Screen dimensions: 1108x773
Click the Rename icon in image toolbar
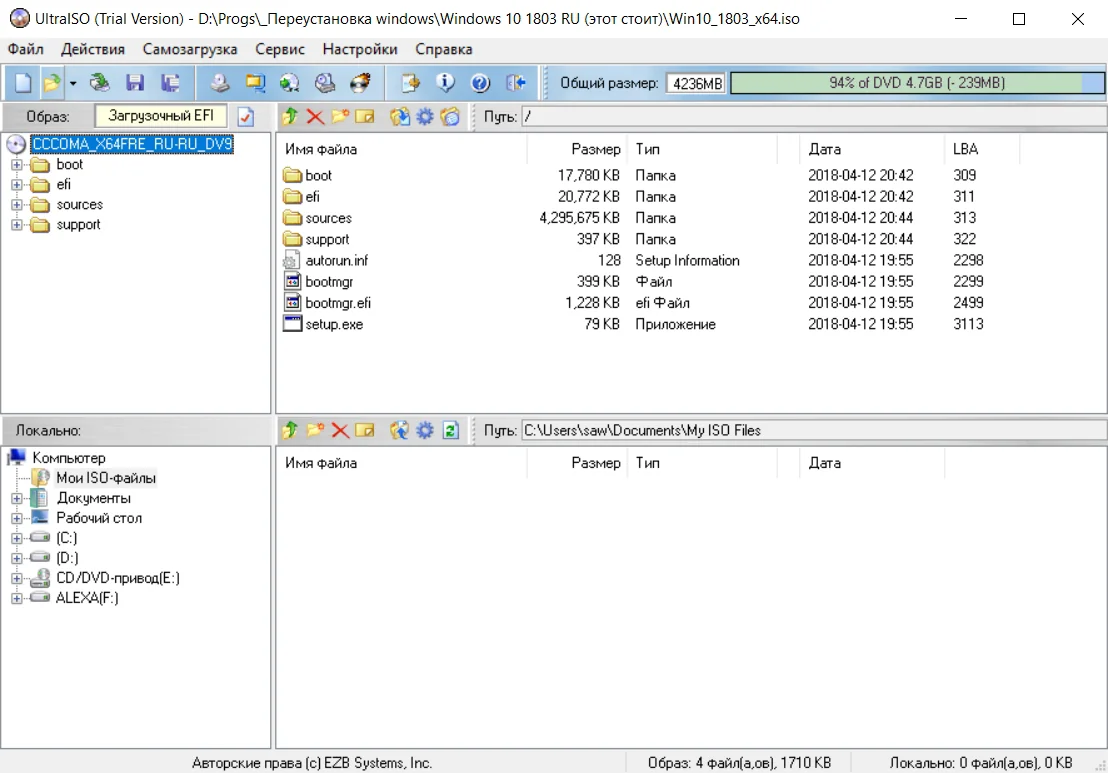pos(365,116)
